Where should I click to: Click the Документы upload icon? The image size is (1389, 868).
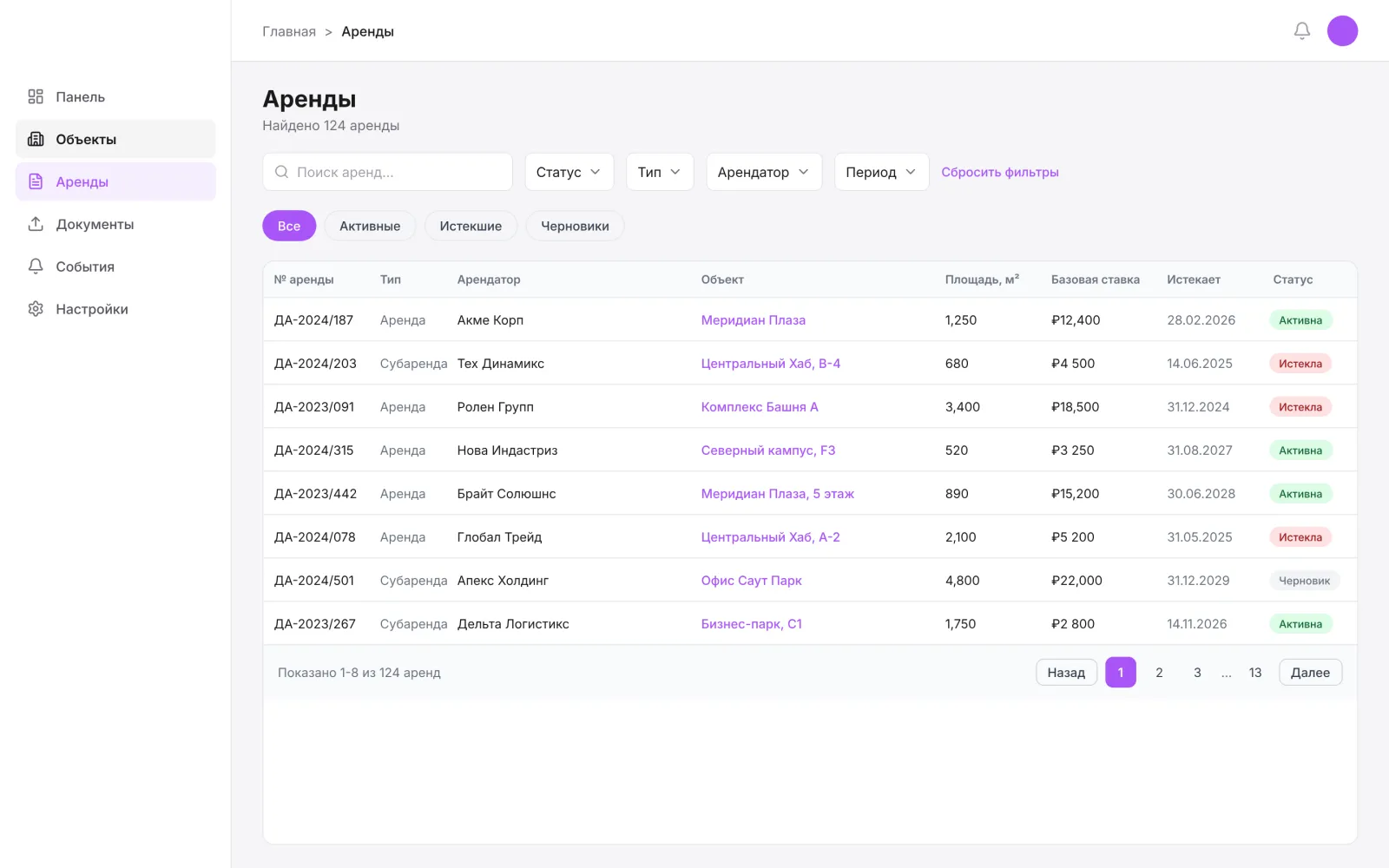36,224
